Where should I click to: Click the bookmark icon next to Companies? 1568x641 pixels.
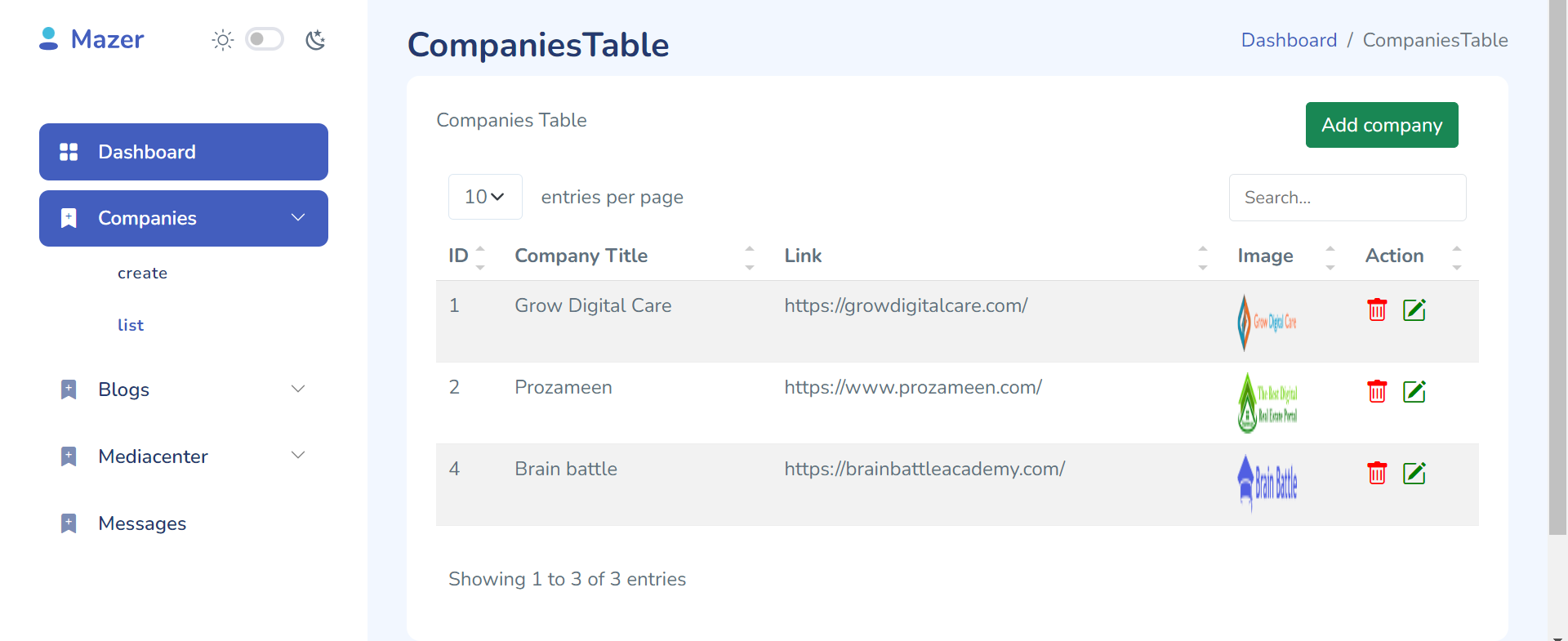point(69,218)
